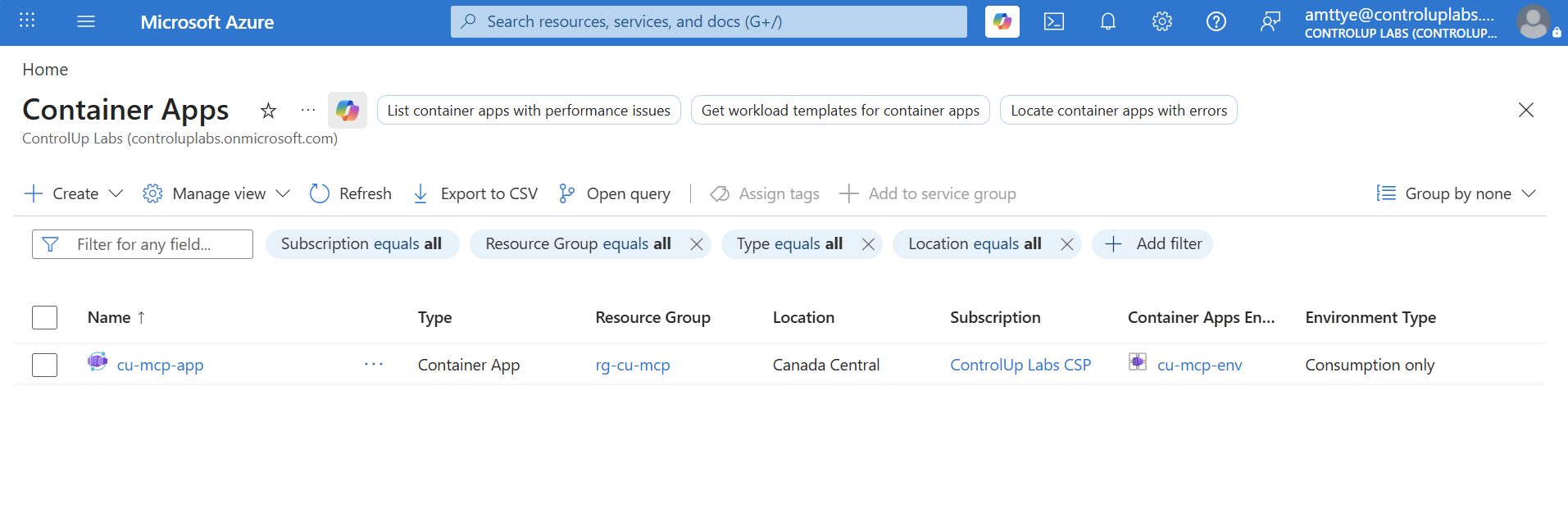Click the cu-mcp-app container app icon
The width and height of the screenshot is (1568, 527).
pyautogui.click(x=98, y=361)
